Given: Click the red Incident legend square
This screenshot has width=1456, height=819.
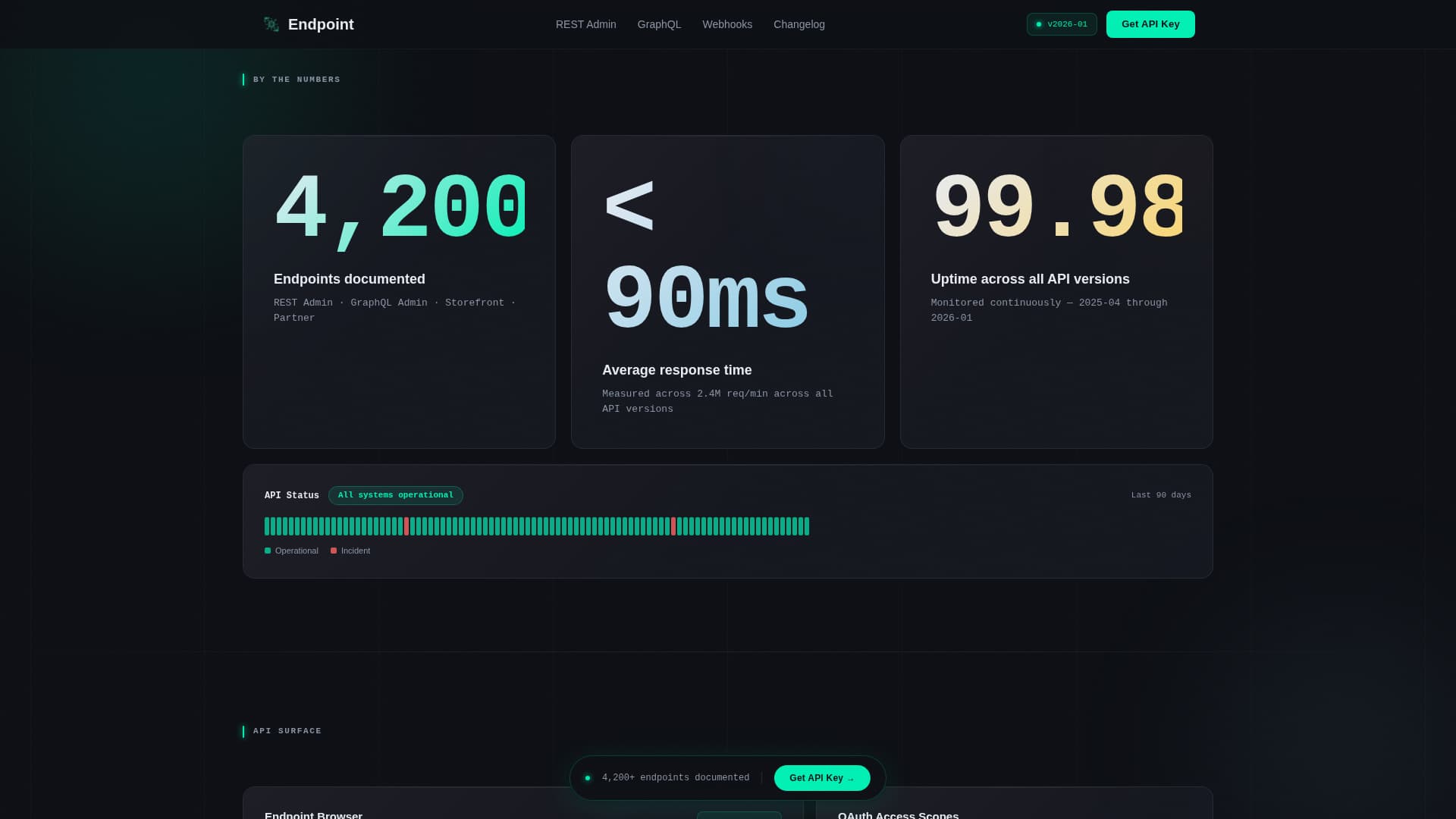Looking at the screenshot, I should pos(334,551).
